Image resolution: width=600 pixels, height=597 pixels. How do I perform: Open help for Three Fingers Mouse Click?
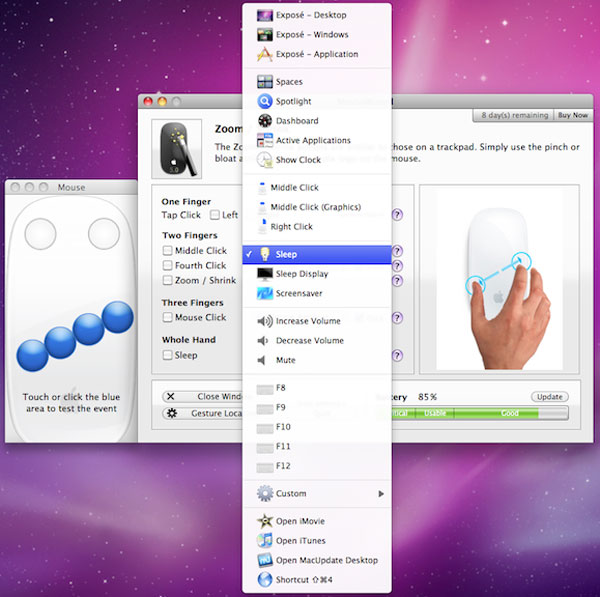pyautogui.click(x=397, y=318)
